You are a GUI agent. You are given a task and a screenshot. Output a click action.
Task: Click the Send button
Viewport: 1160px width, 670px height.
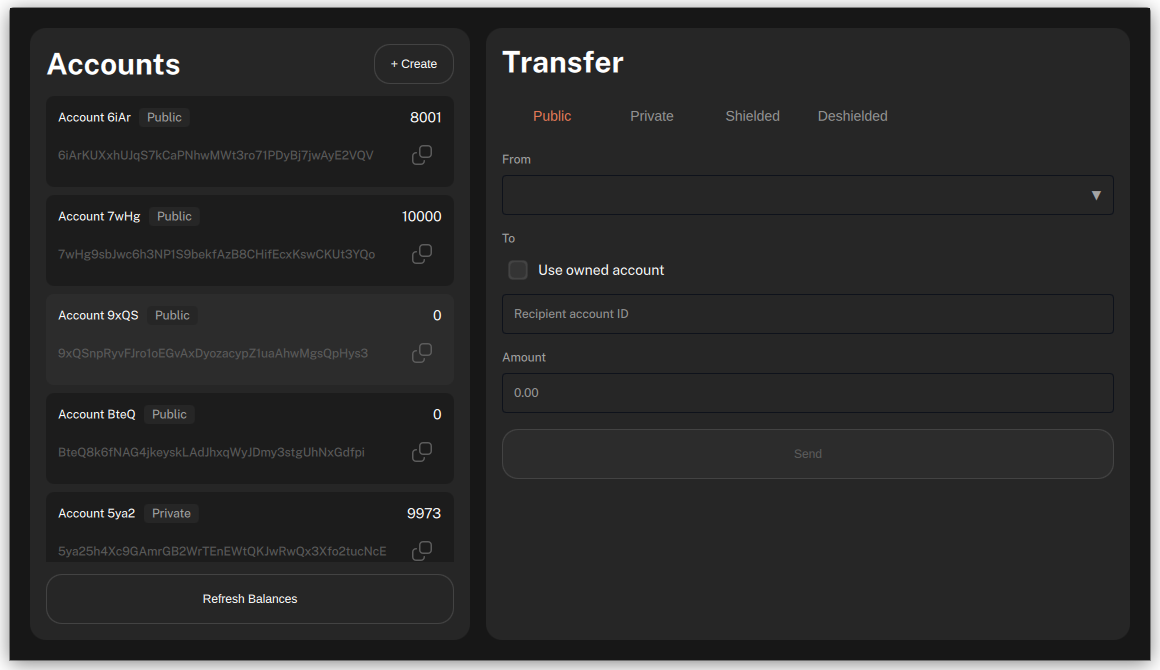[x=807, y=453]
